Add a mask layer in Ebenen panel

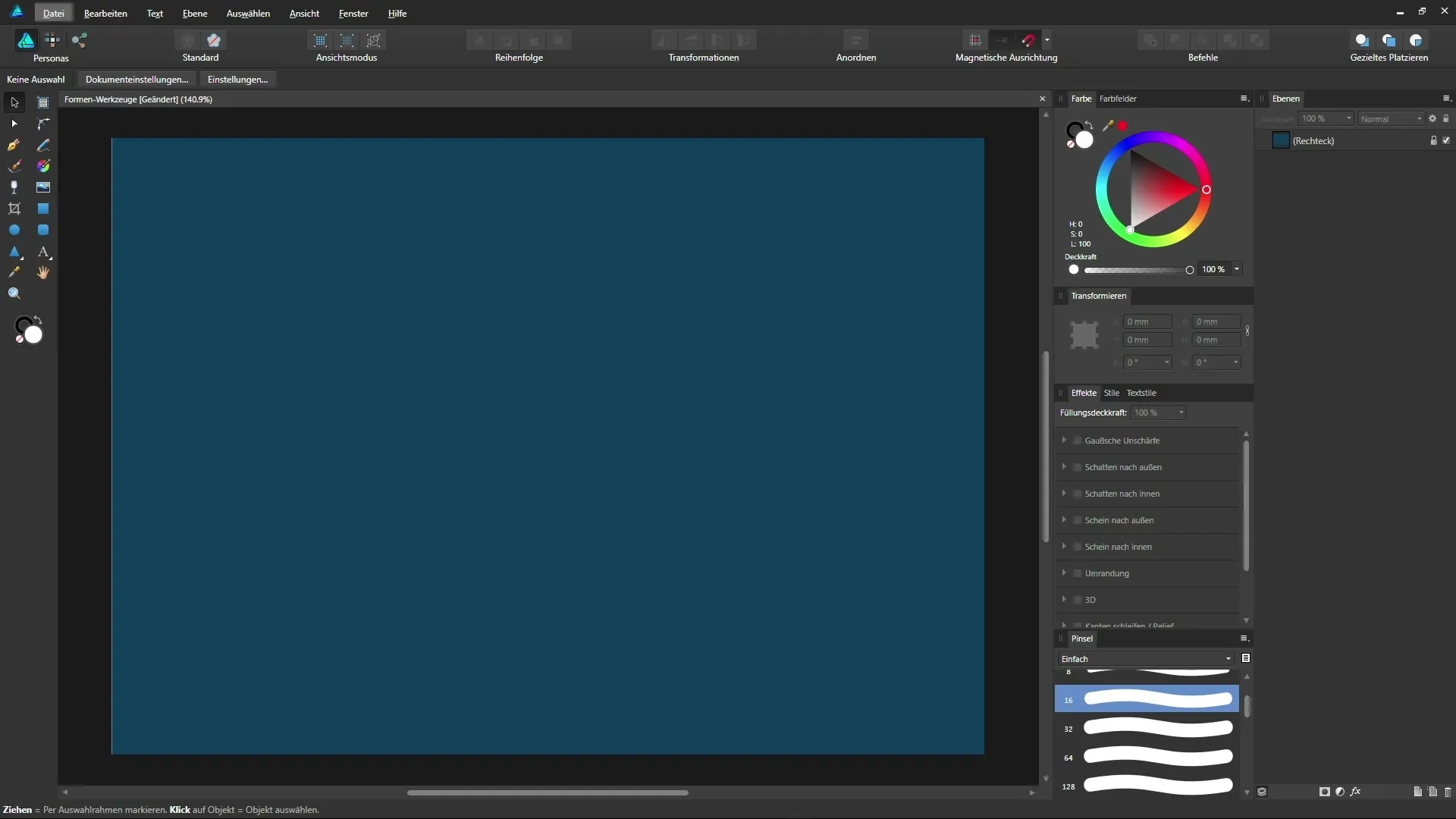pyautogui.click(x=1325, y=792)
